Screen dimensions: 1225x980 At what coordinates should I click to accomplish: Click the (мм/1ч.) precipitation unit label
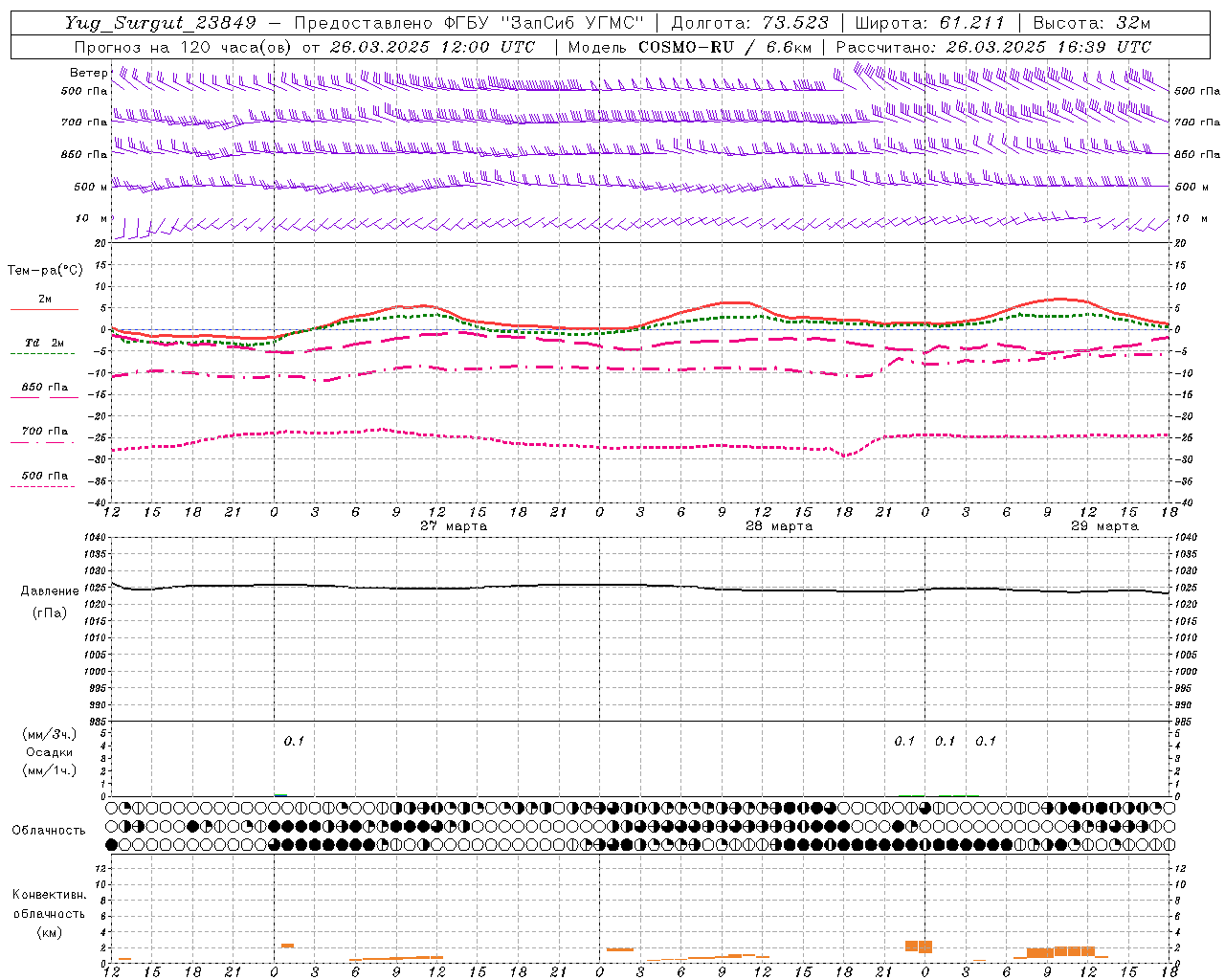coord(50,770)
